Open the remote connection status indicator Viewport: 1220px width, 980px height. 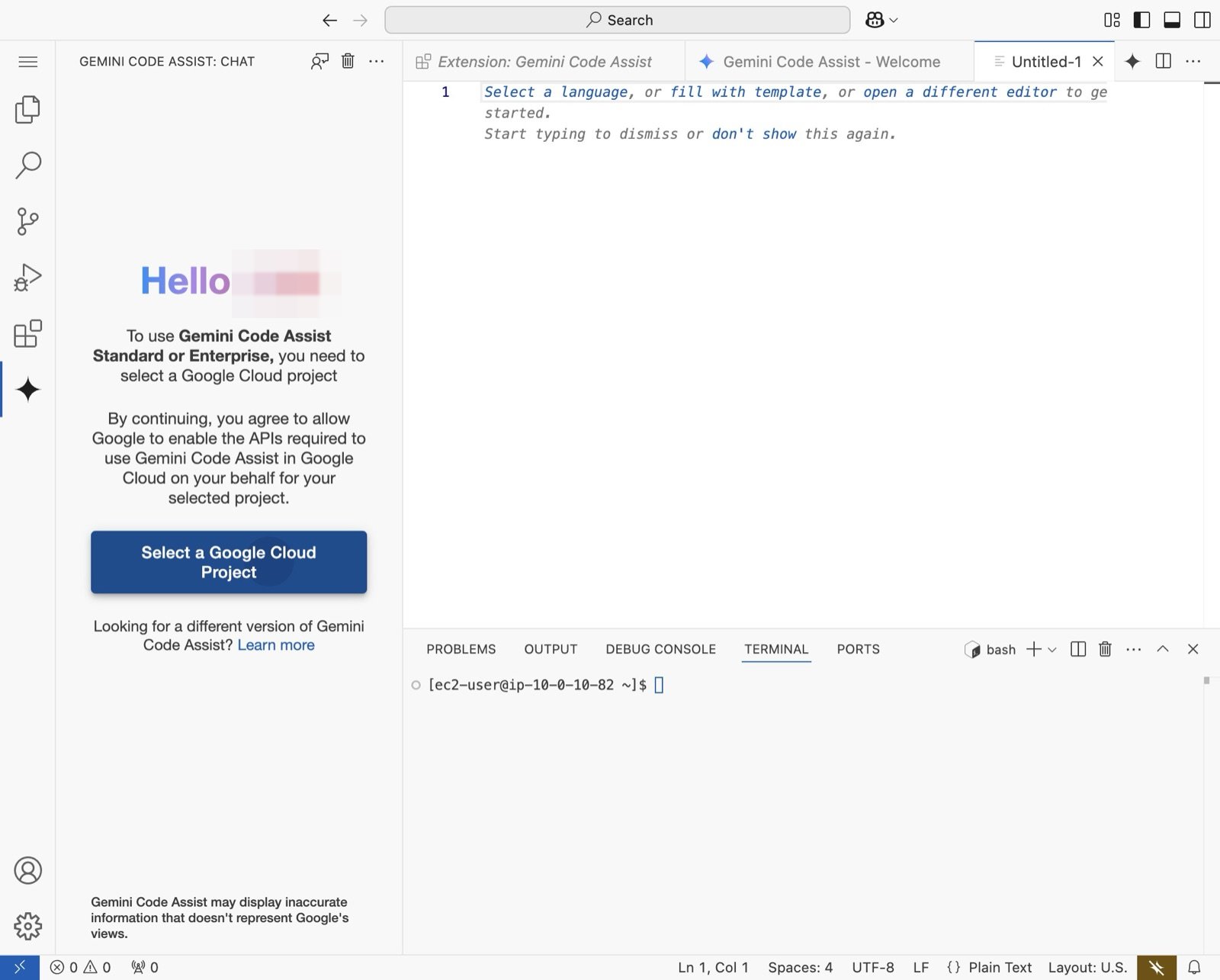pyautogui.click(x=20, y=967)
